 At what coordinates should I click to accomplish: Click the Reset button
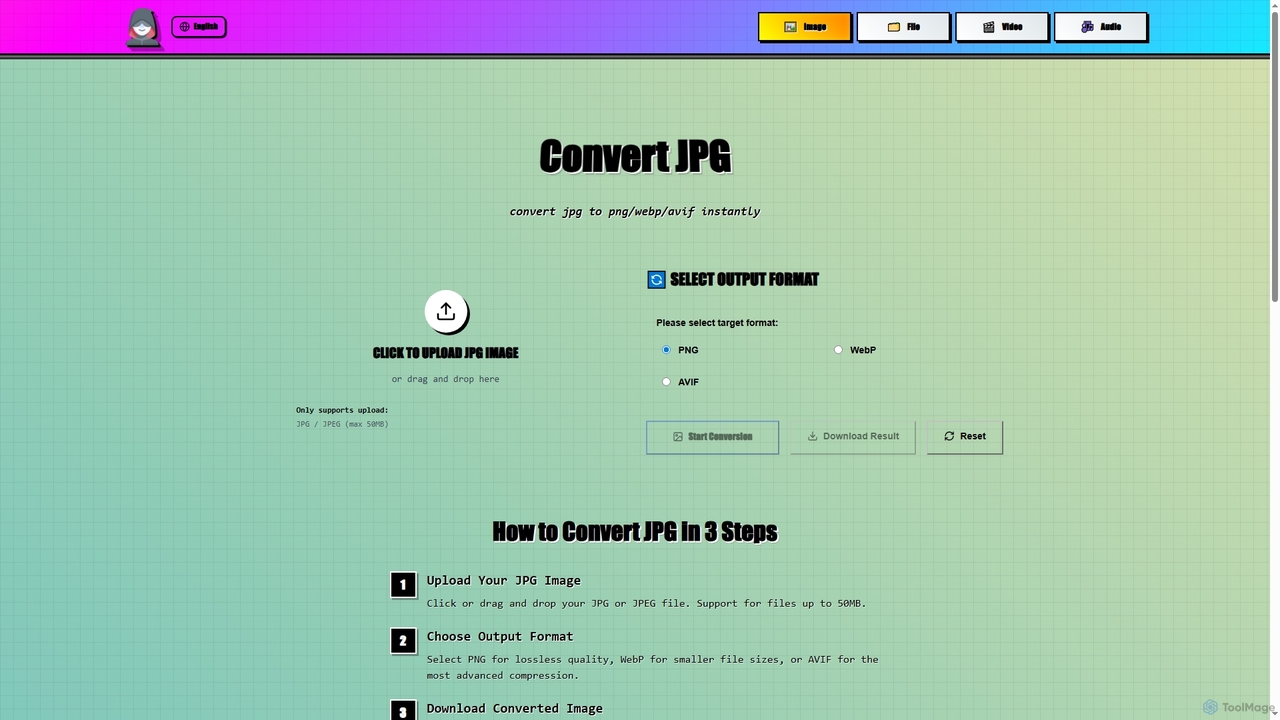tap(964, 437)
